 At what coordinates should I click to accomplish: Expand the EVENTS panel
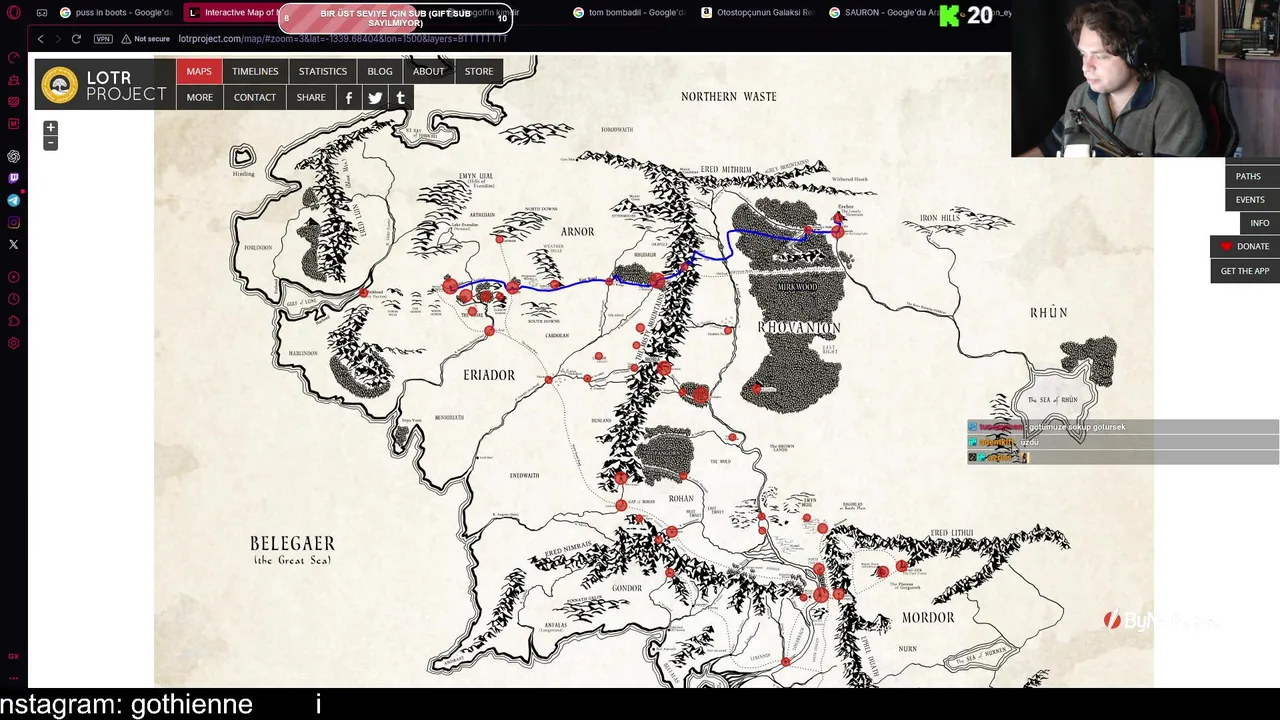1250,199
